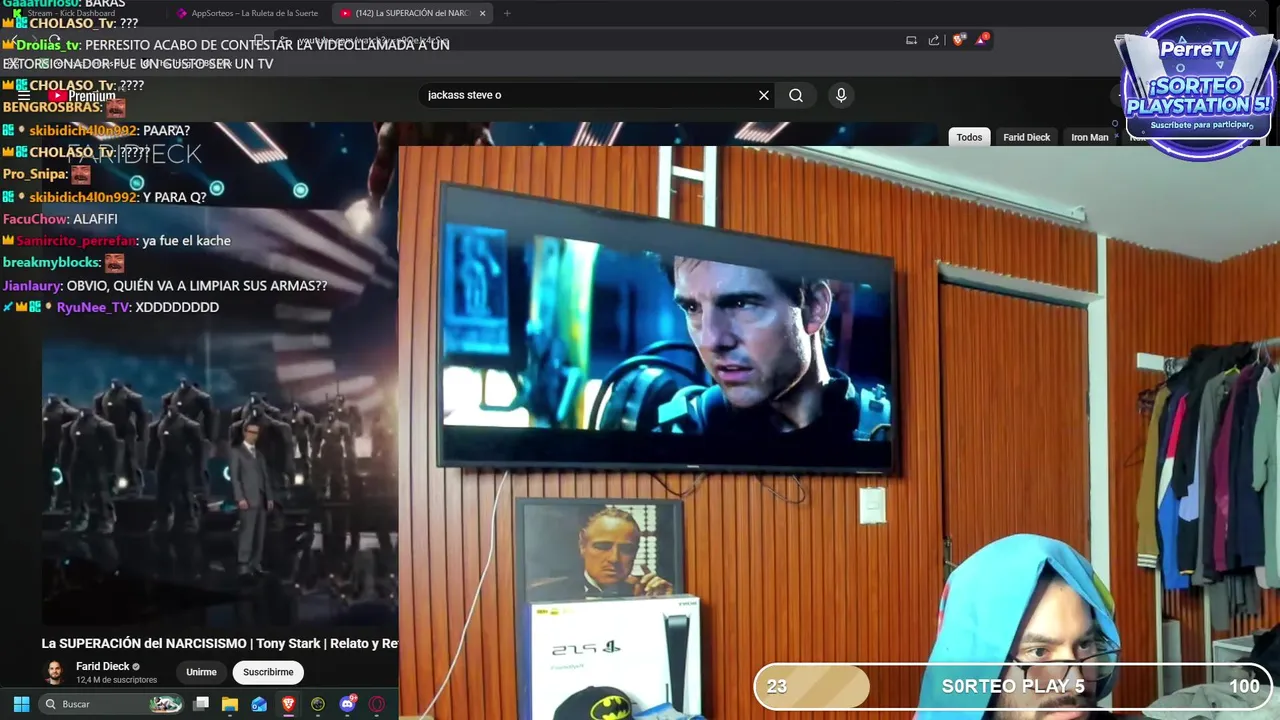Switch to the AppSorteos La Ruleta tab

point(247,13)
